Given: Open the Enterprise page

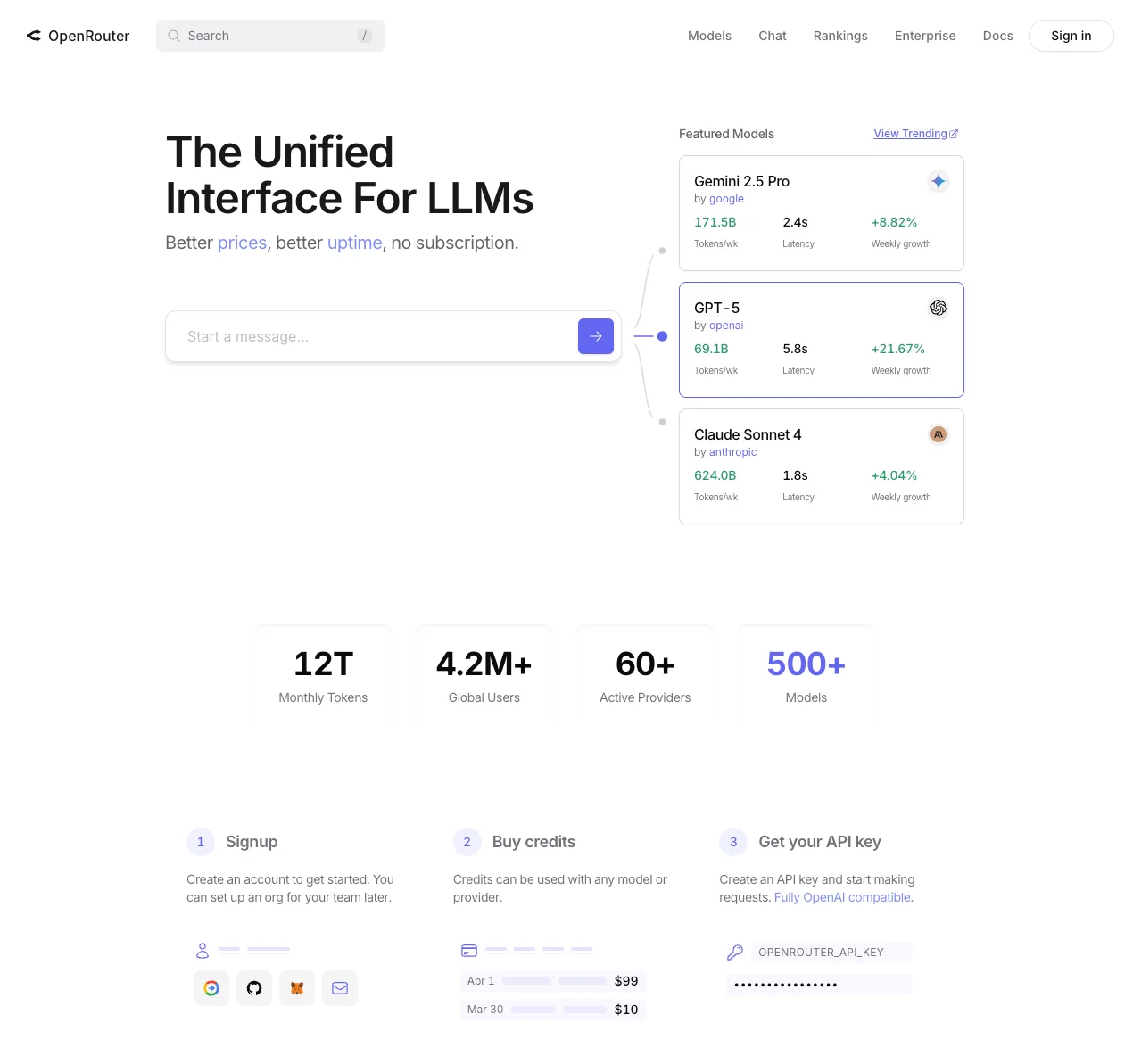Looking at the screenshot, I should (925, 36).
